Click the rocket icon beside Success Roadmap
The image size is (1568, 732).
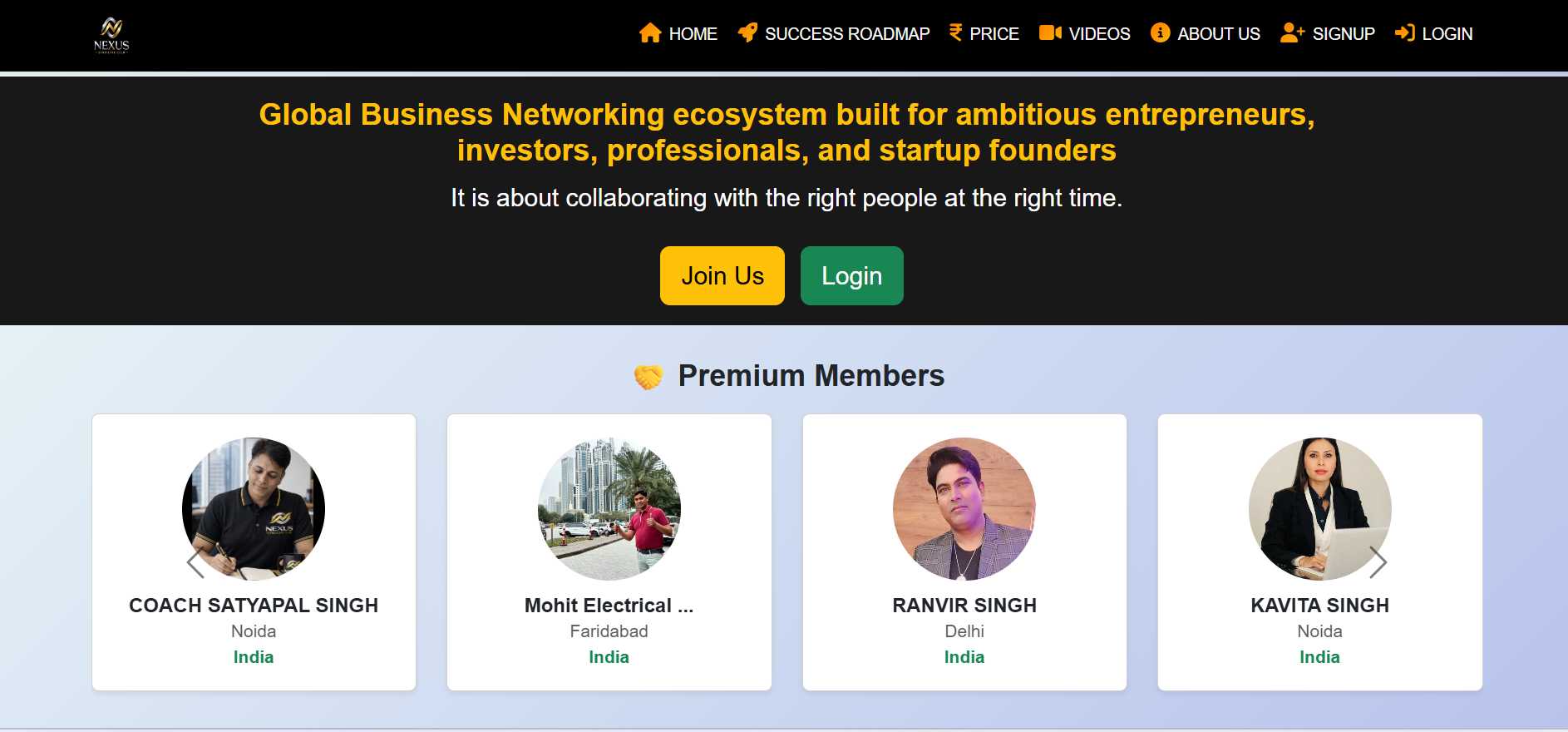[747, 32]
